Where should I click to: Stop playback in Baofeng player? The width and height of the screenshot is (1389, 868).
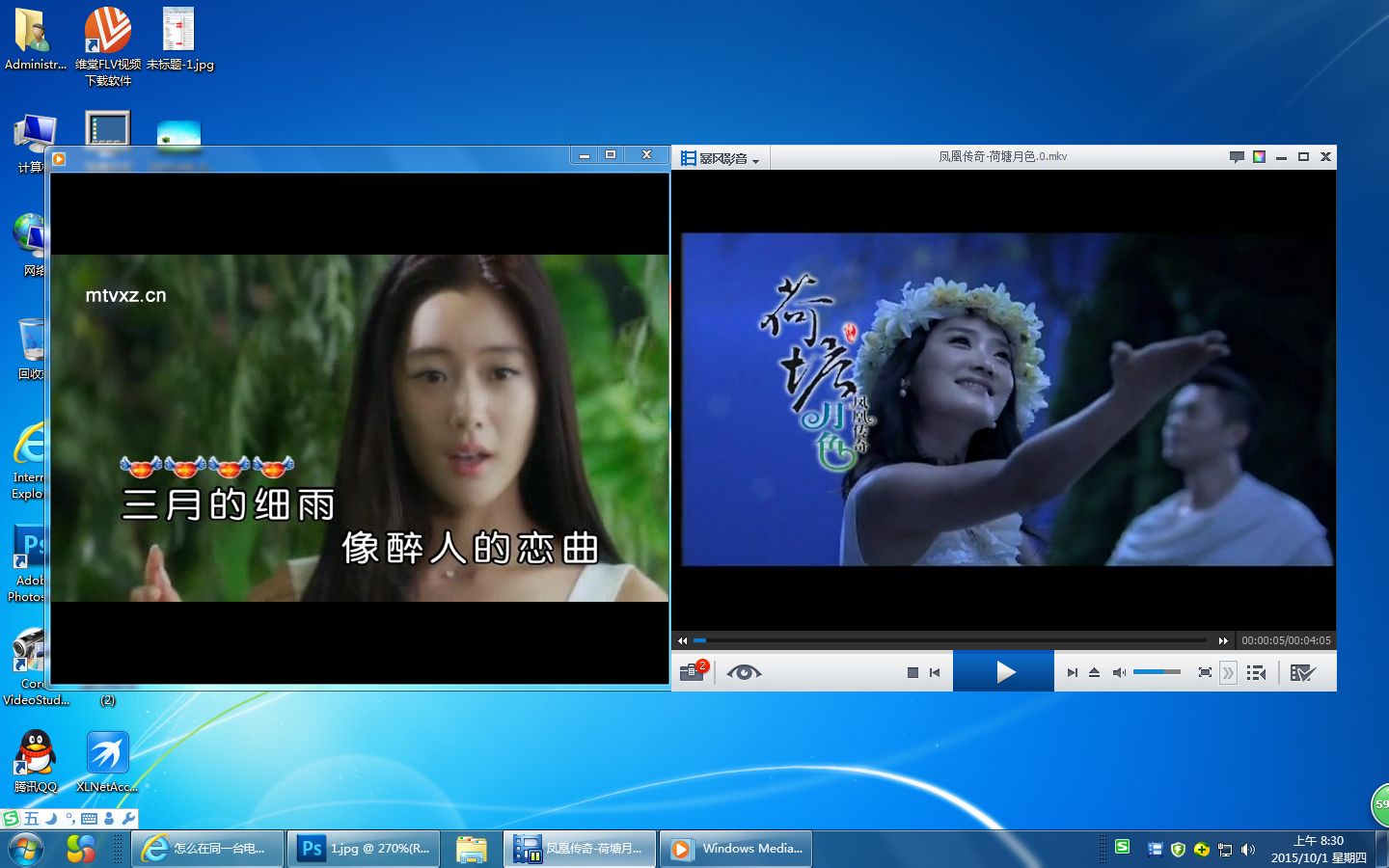912,672
